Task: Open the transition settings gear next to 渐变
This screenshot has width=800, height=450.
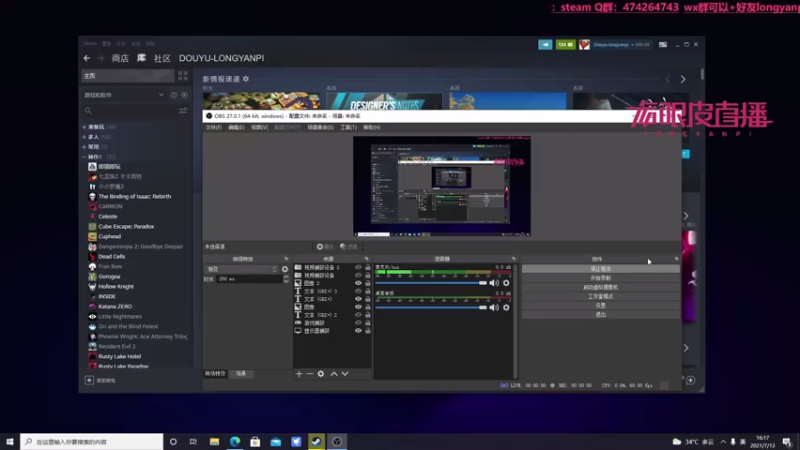Action: tap(285, 269)
